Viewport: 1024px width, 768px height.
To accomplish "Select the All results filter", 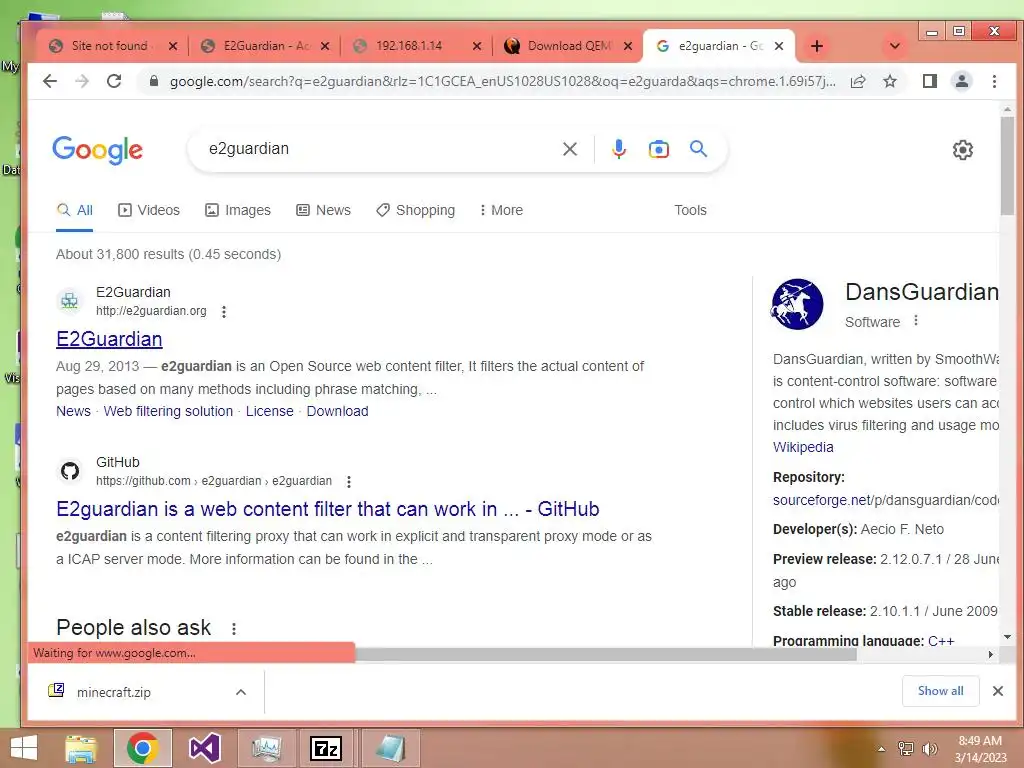I will coord(74,210).
